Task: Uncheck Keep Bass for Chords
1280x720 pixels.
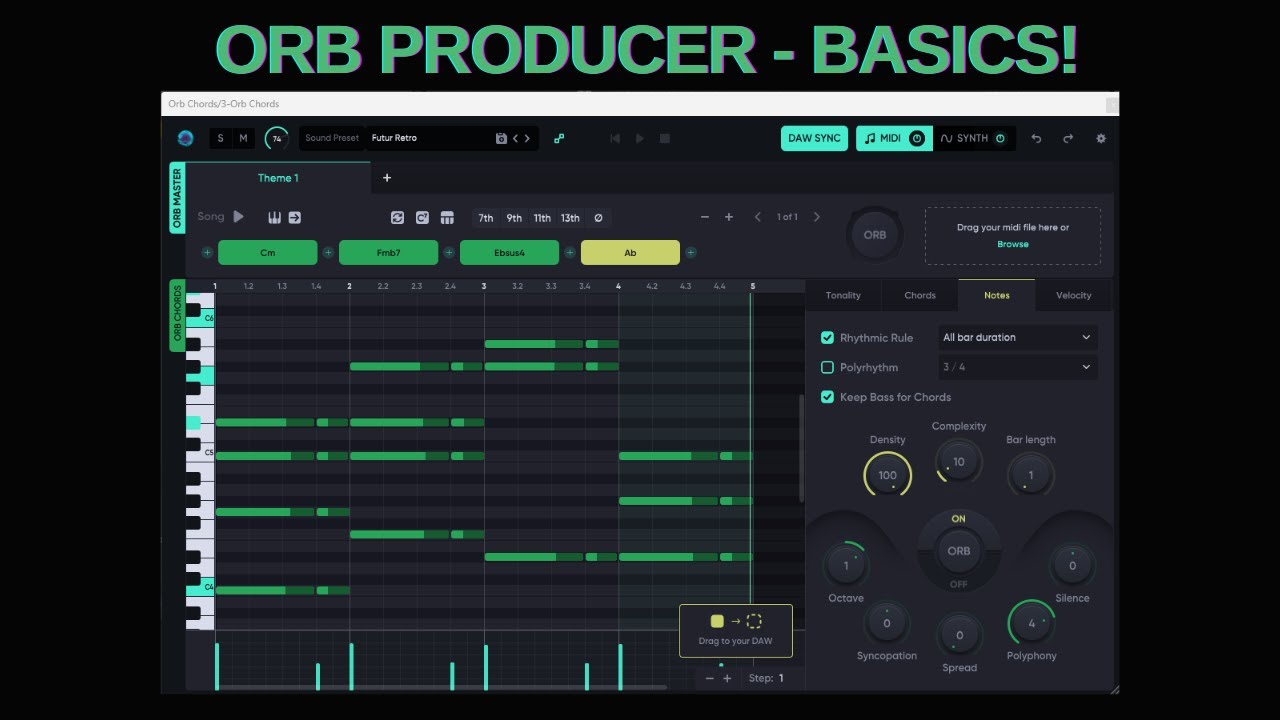Action: (827, 397)
